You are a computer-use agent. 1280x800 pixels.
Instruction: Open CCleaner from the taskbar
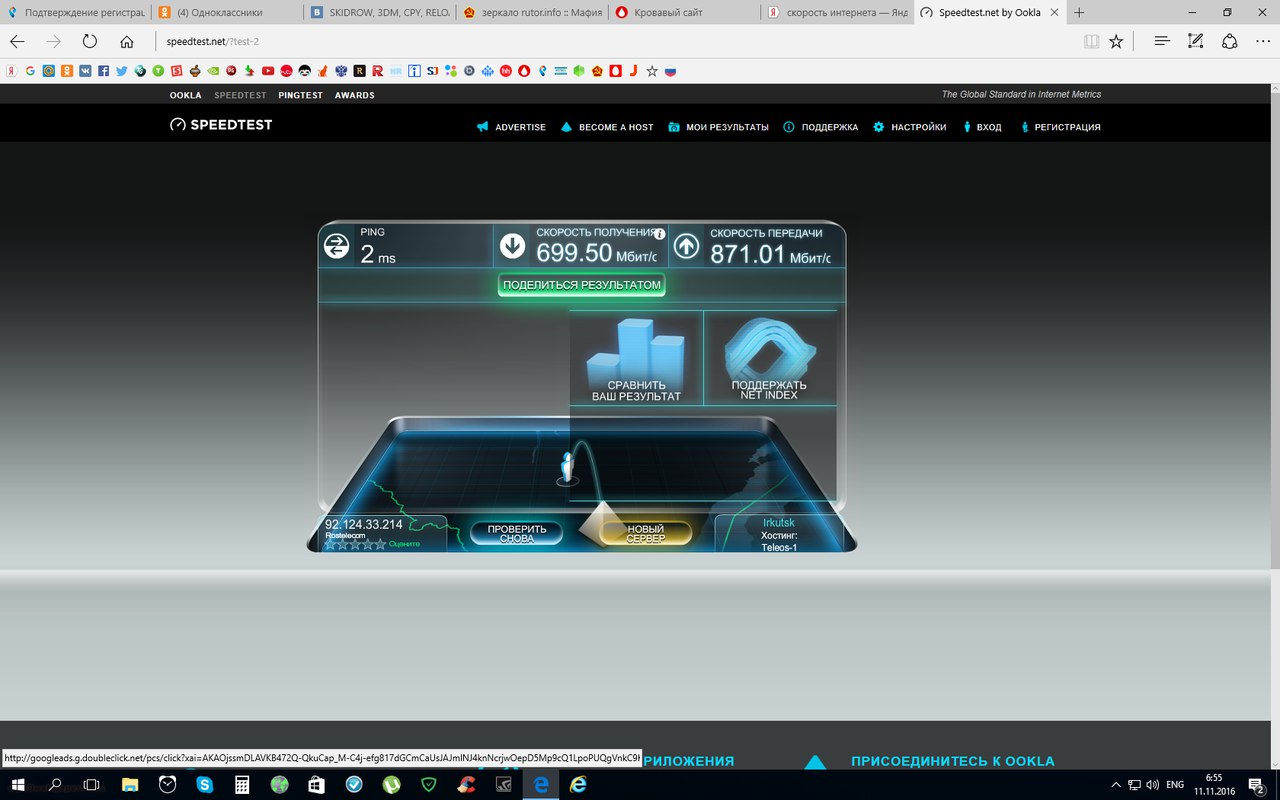(x=466, y=785)
